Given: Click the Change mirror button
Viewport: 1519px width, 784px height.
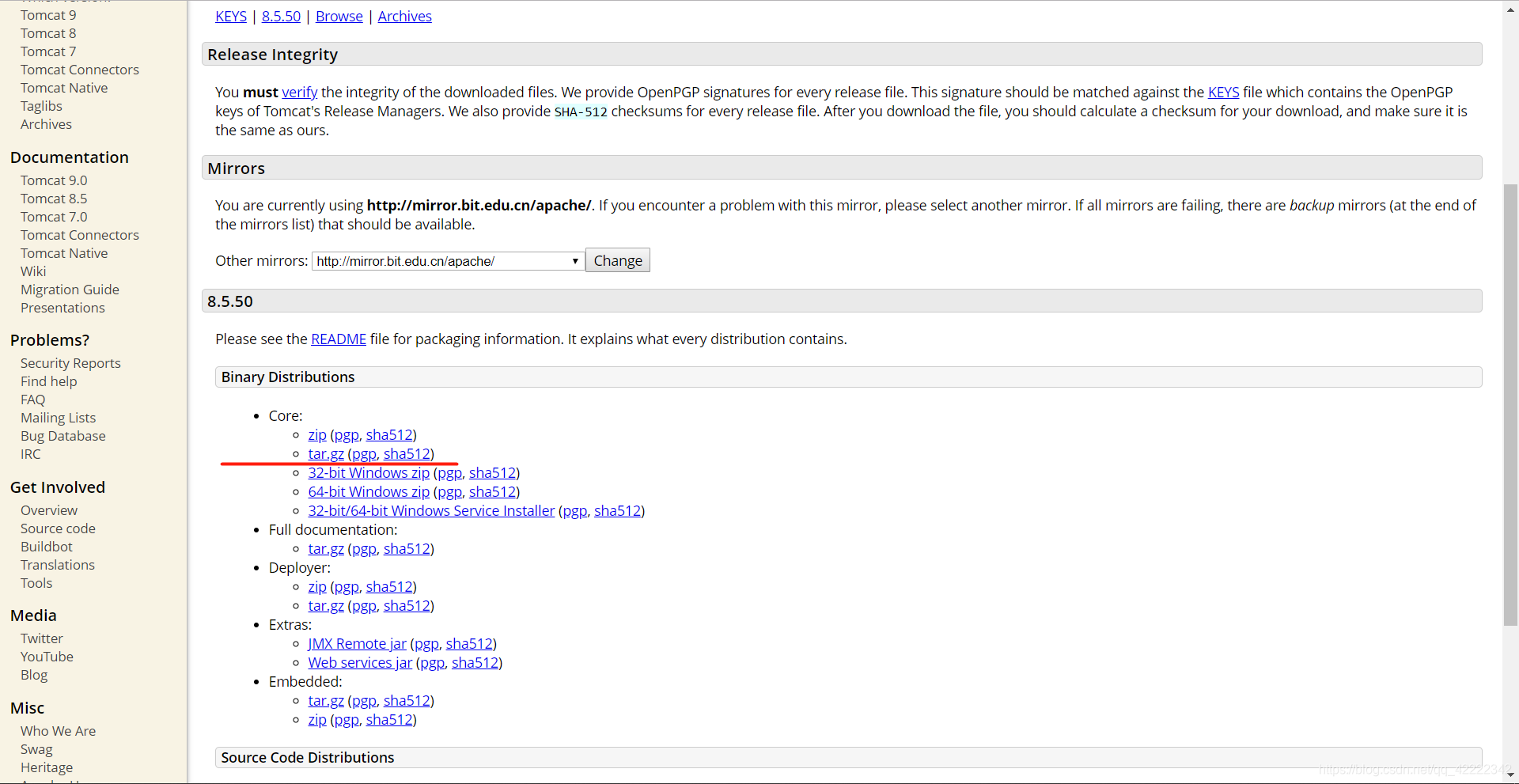Looking at the screenshot, I should coord(618,260).
